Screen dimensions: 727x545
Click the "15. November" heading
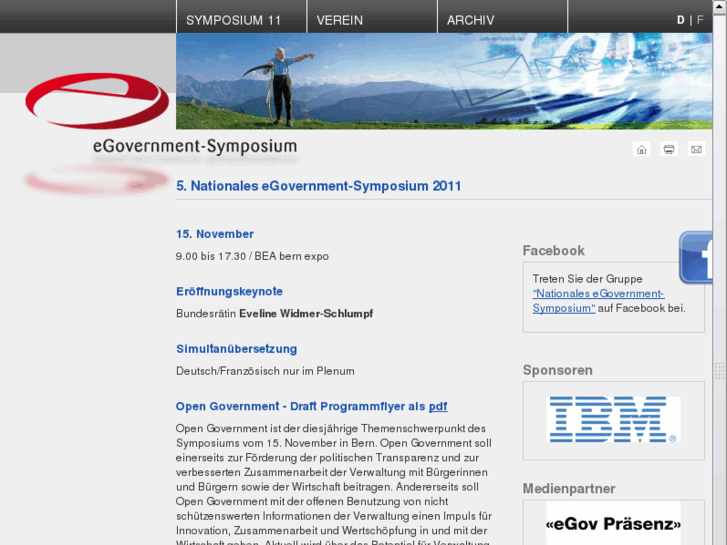click(215, 234)
